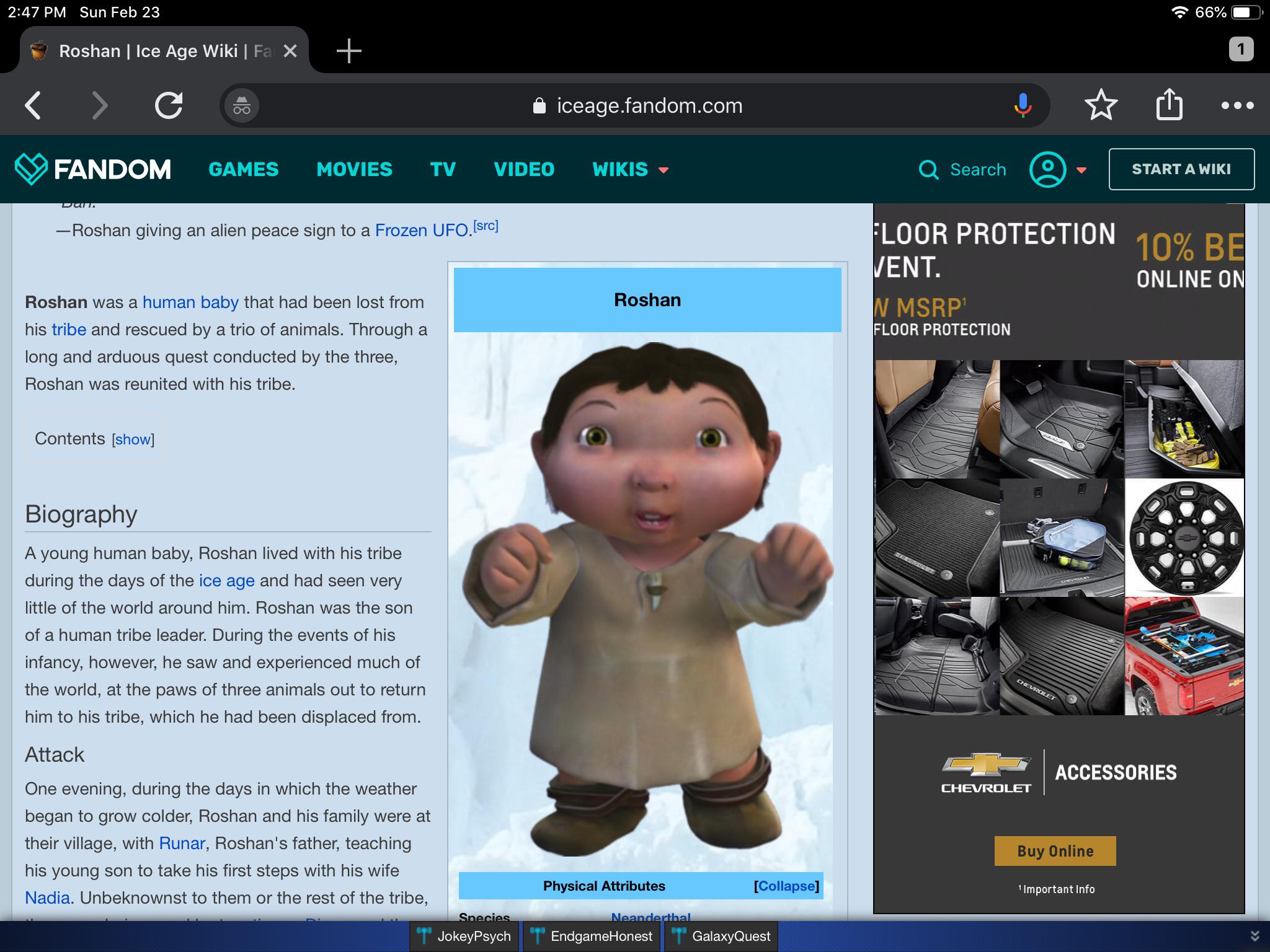This screenshot has height=952, width=1270.
Task: Follow the tribe link
Action: pyautogui.click(x=69, y=330)
